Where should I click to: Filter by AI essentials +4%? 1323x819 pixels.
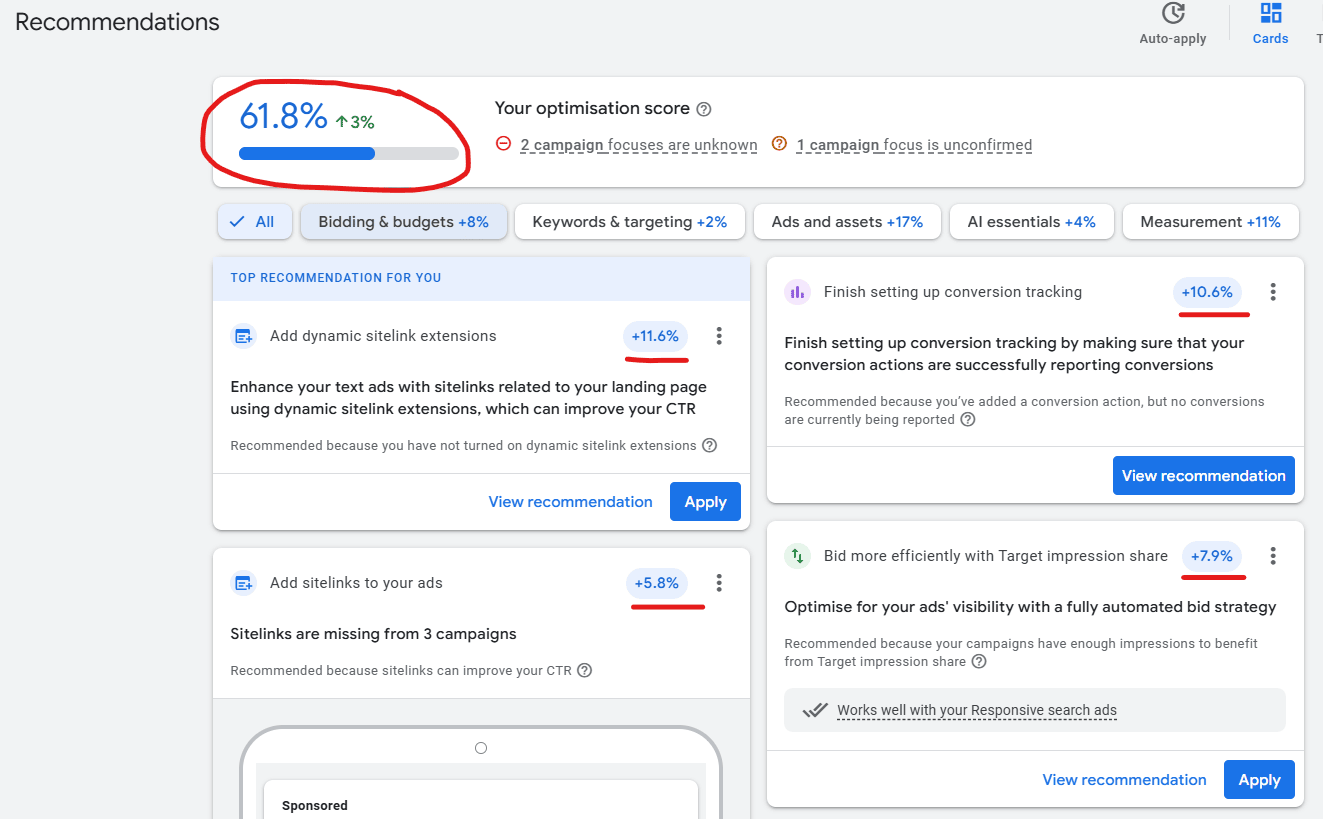coord(1032,222)
